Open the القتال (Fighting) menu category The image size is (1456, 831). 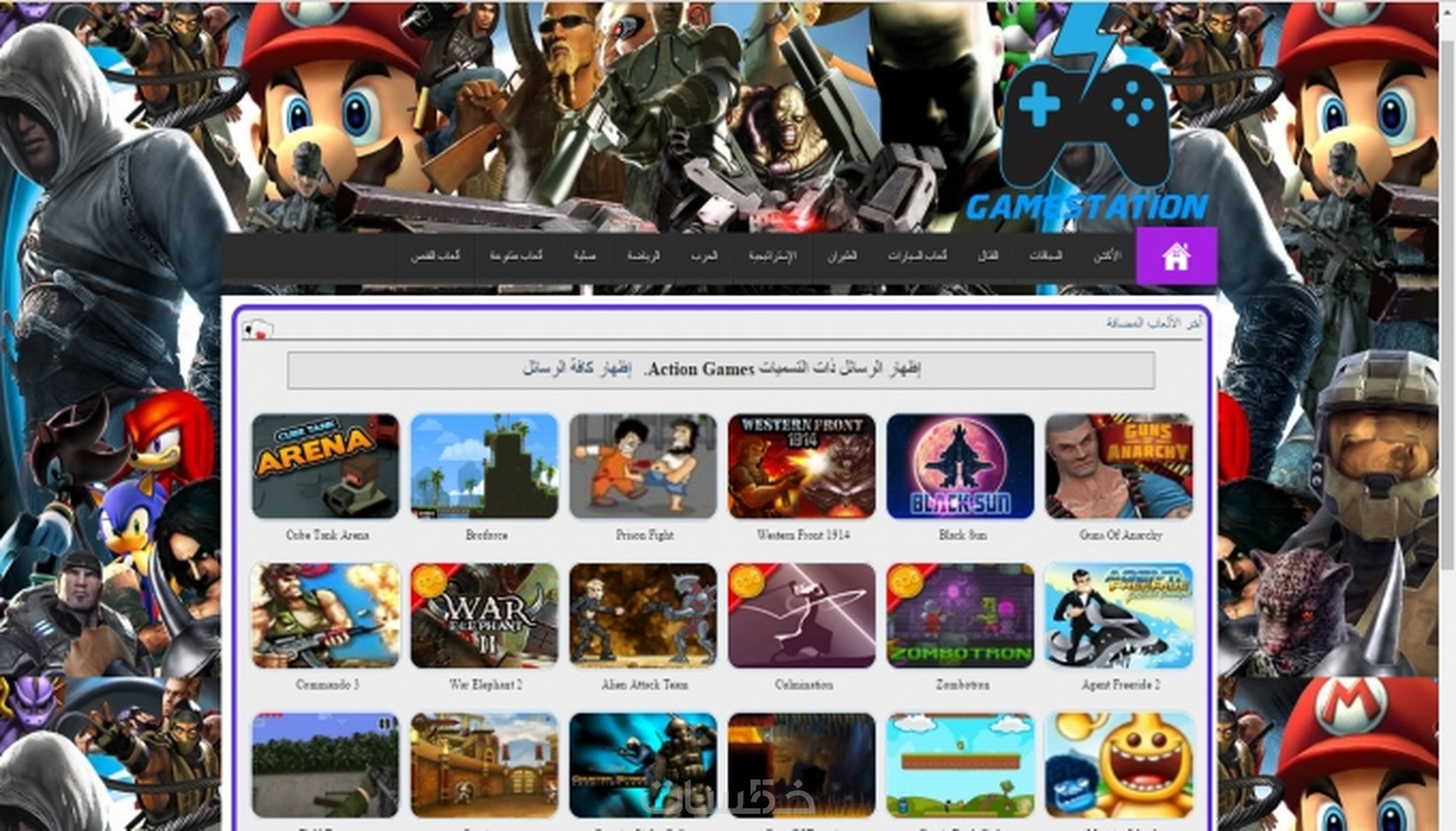click(988, 255)
